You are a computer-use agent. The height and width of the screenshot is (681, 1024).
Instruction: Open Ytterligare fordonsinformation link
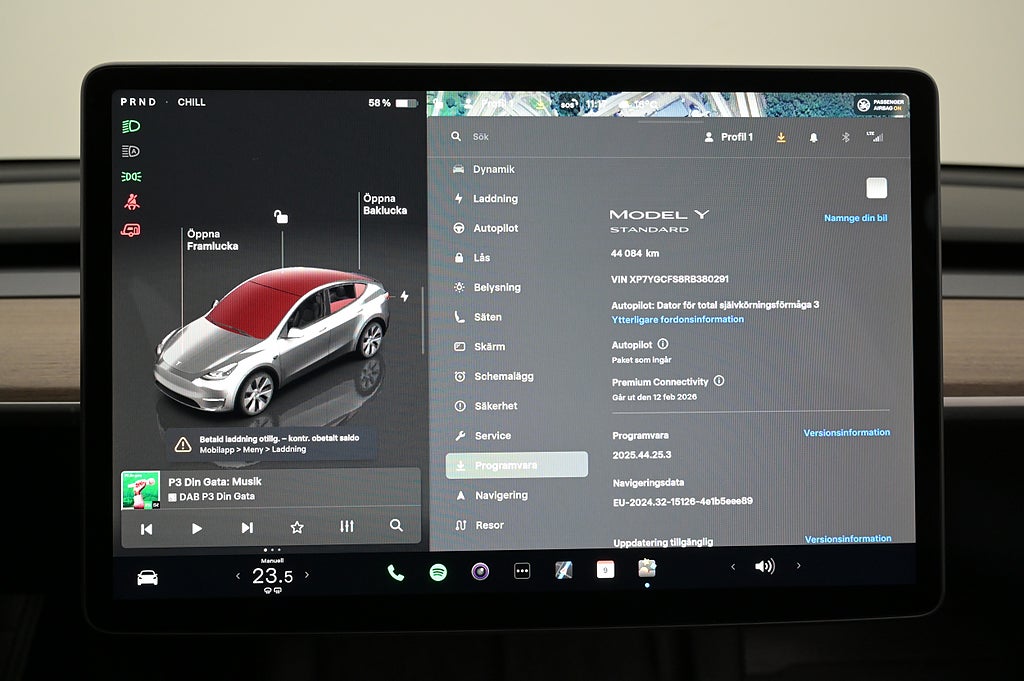[678, 320]
